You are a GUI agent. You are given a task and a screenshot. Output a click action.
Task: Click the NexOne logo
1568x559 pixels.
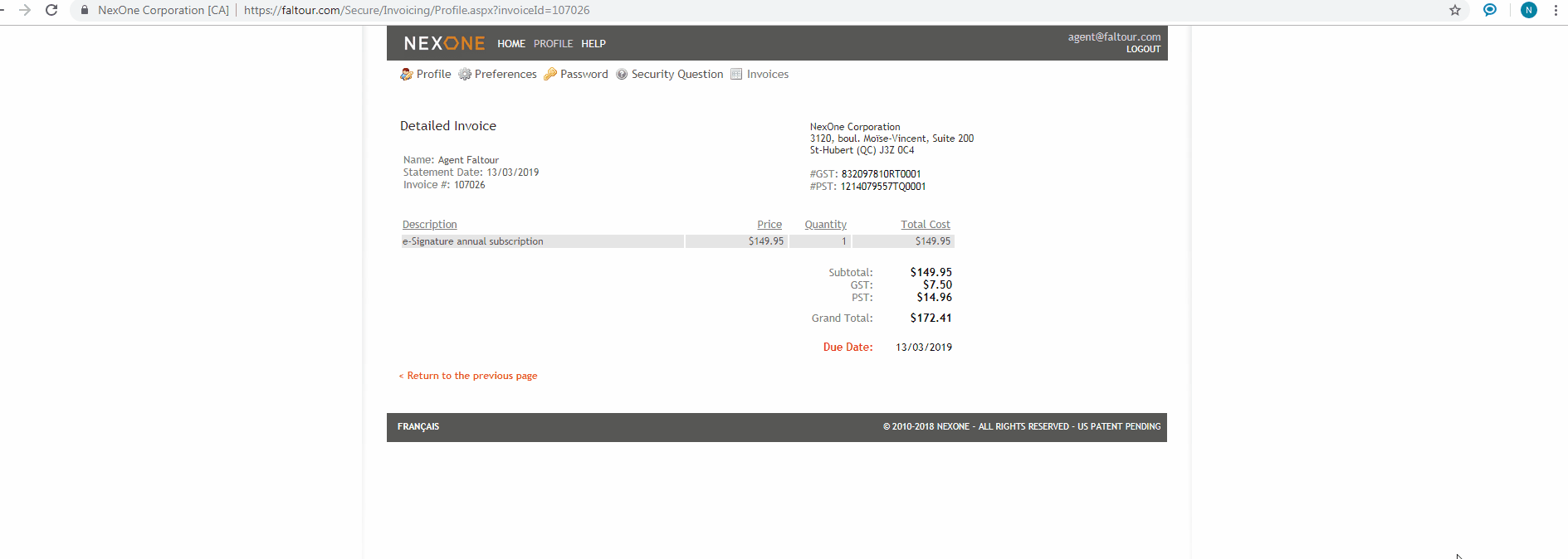[x=444, y=43]
